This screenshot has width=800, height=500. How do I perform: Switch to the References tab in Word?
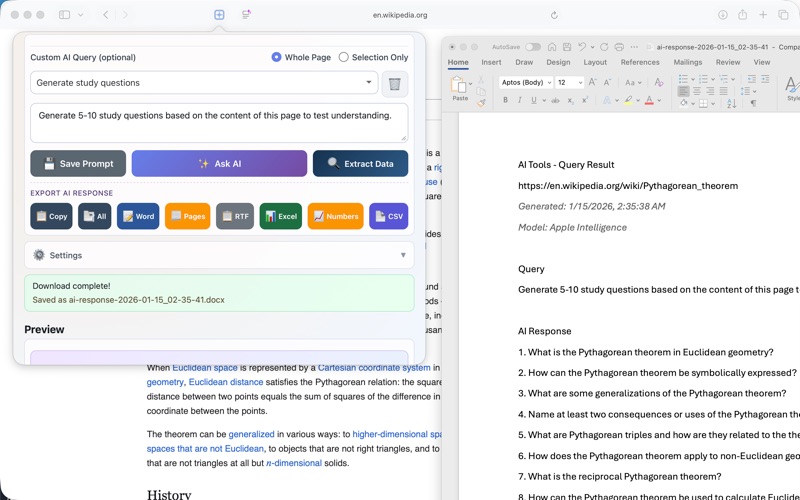tap(640, 62)
